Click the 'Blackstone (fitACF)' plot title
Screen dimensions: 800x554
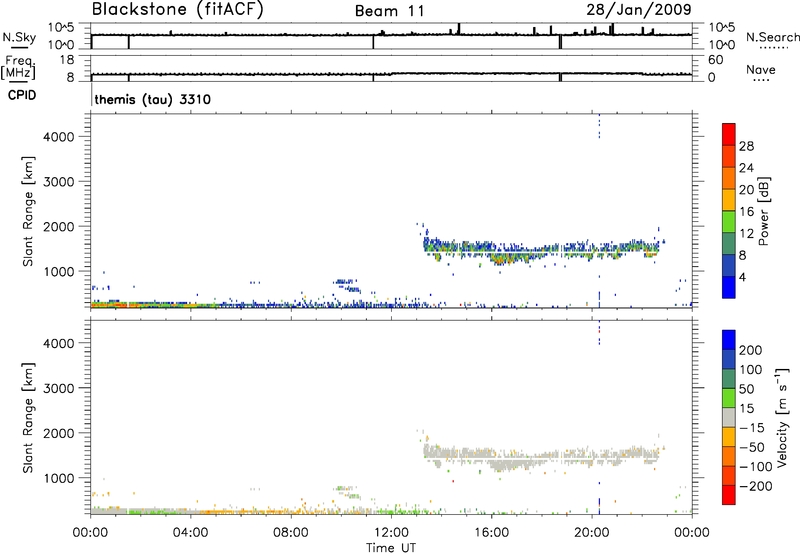pos(177,9)
